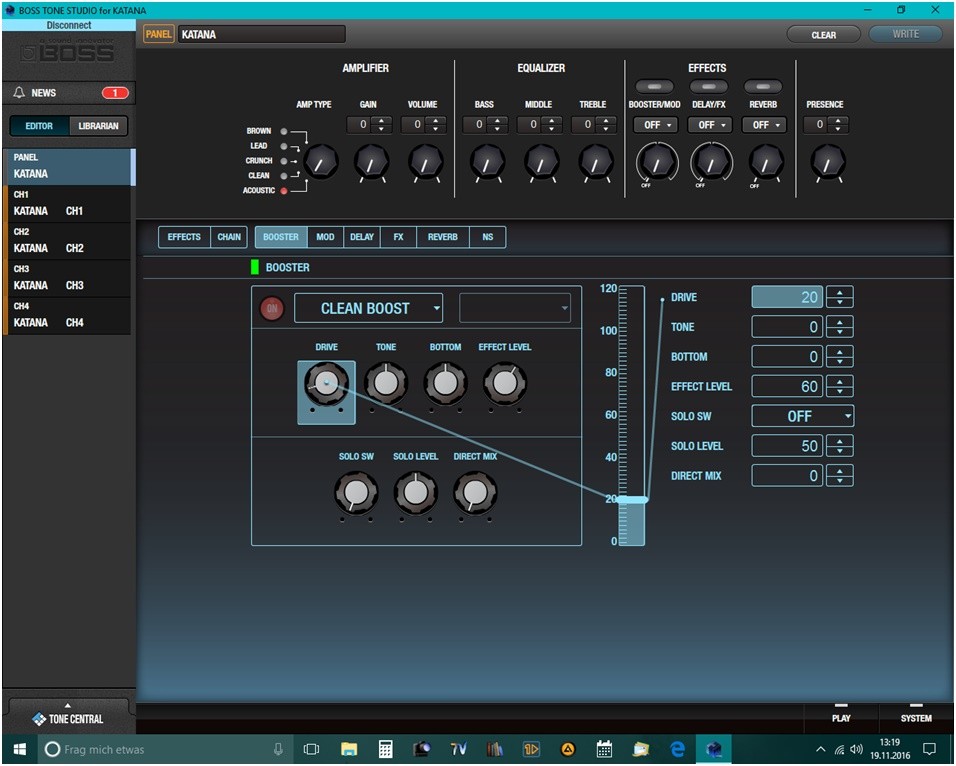Open Solo SW OFF dropdown
This screenshot has height=766, width=956.
coord(802,417)
